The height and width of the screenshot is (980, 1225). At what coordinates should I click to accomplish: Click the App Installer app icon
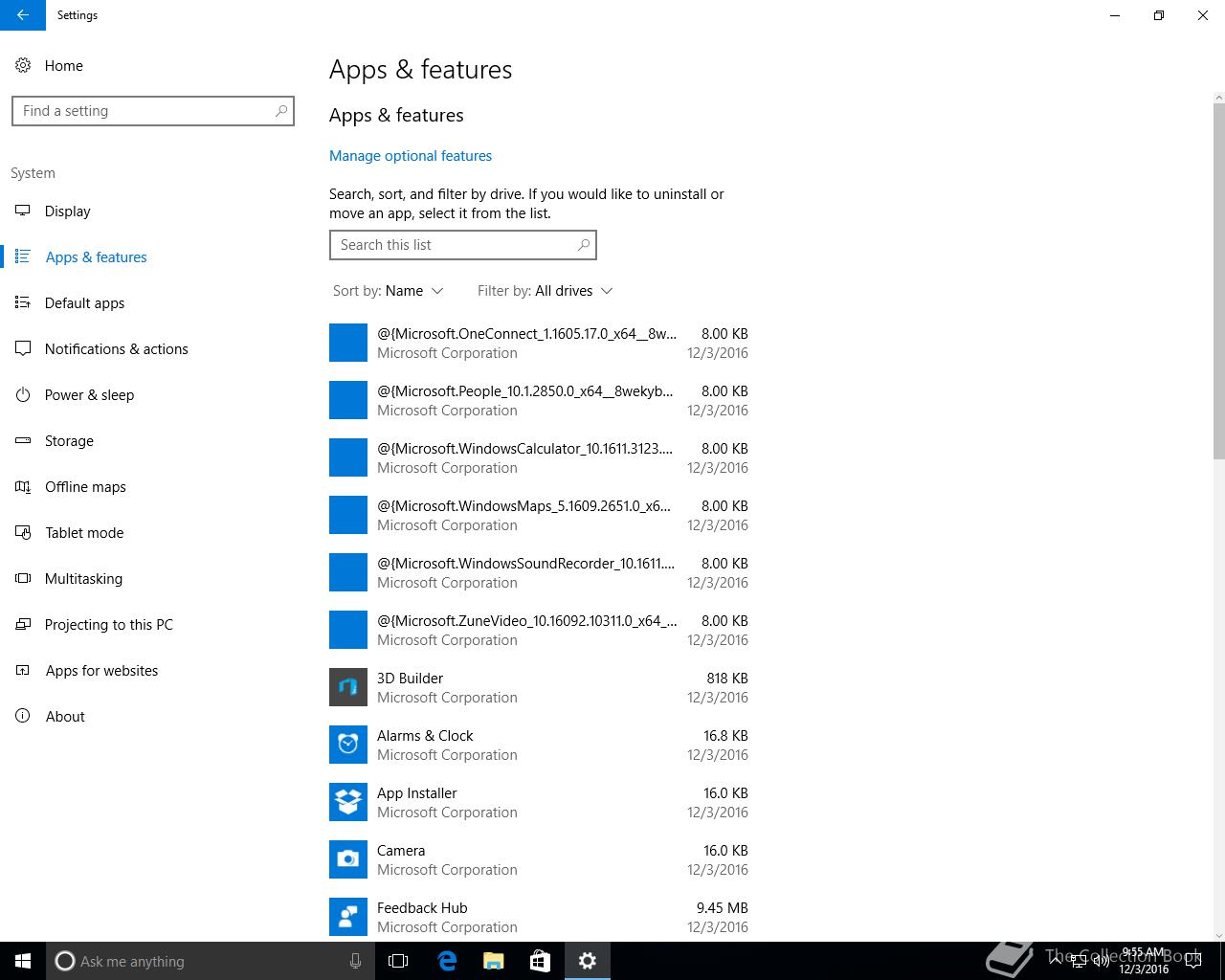(348, 802)
